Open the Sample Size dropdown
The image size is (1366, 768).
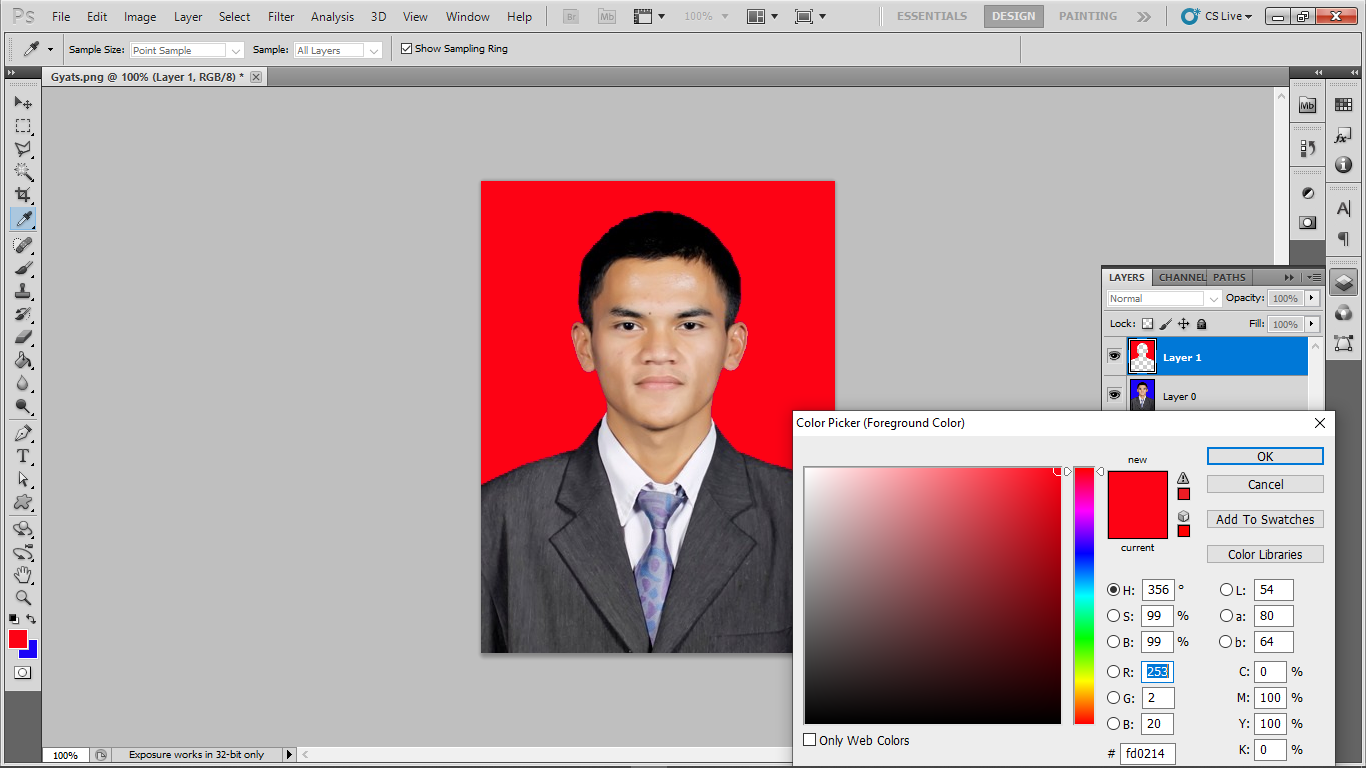tap(187, 50)
